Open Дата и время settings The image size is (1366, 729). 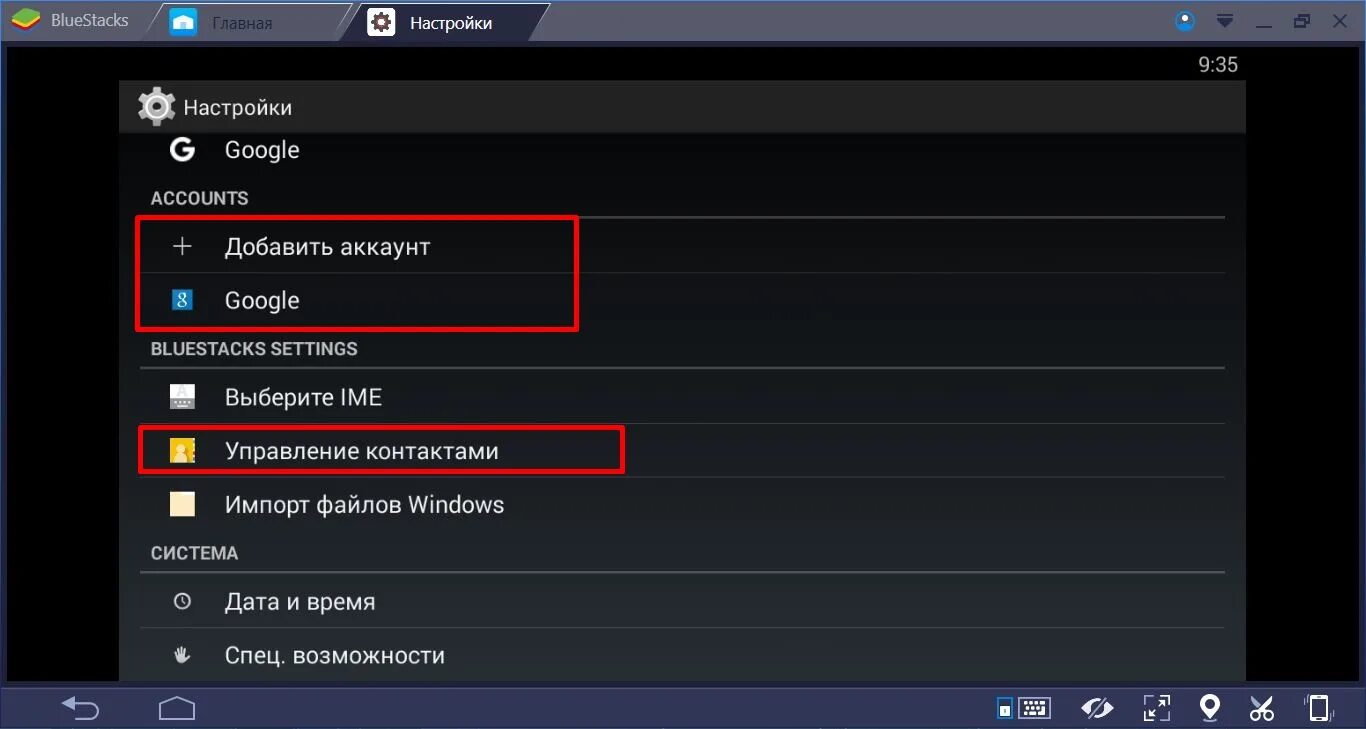(682, 602)
